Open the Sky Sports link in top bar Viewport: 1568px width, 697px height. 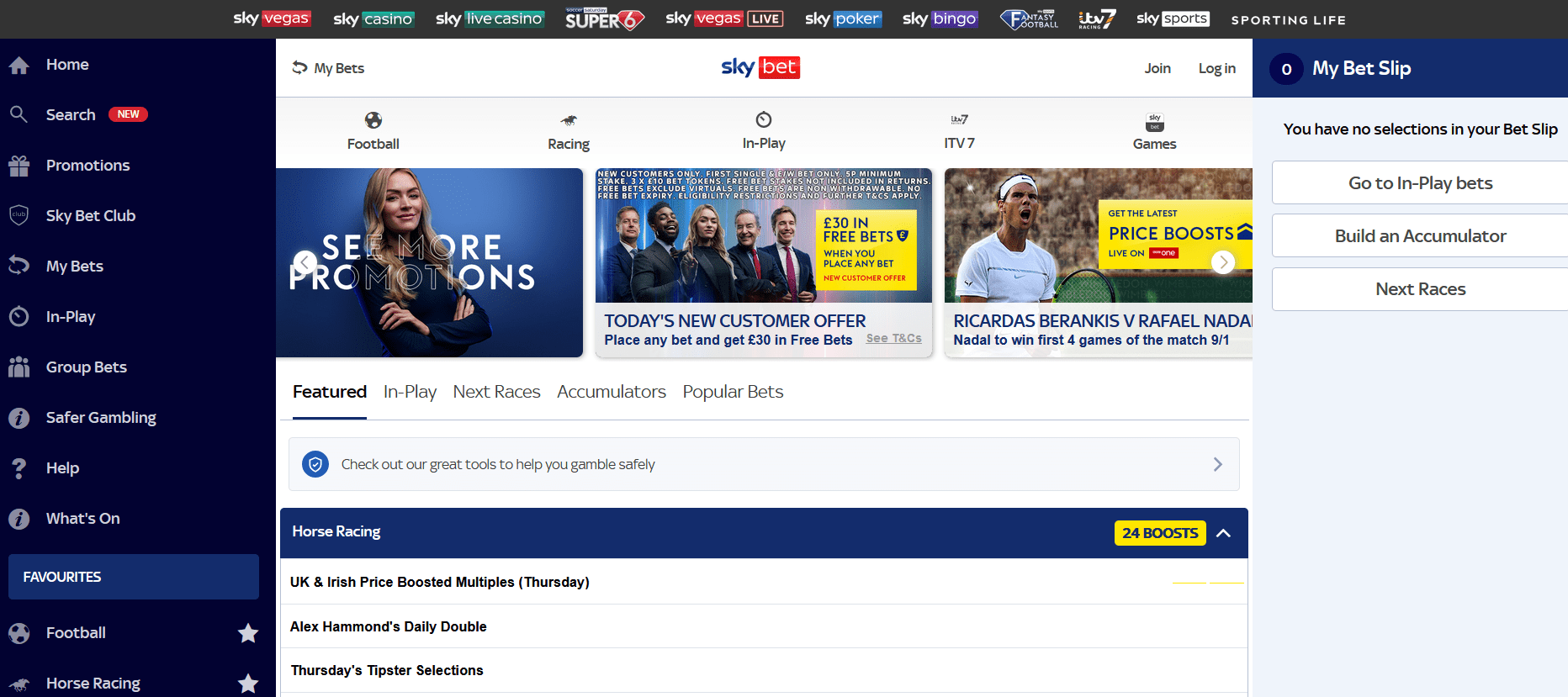pos(1173,18)
